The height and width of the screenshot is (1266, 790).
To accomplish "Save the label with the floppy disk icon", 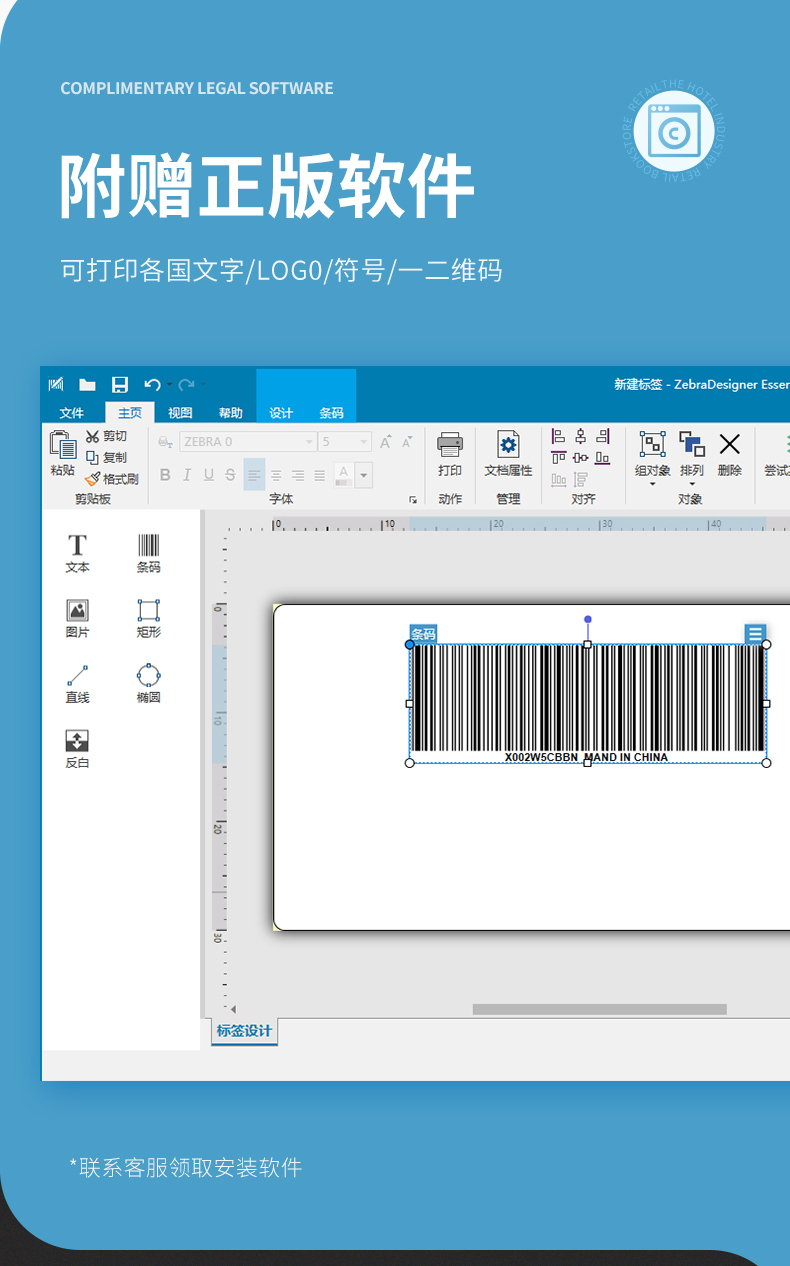I will 120,385.
